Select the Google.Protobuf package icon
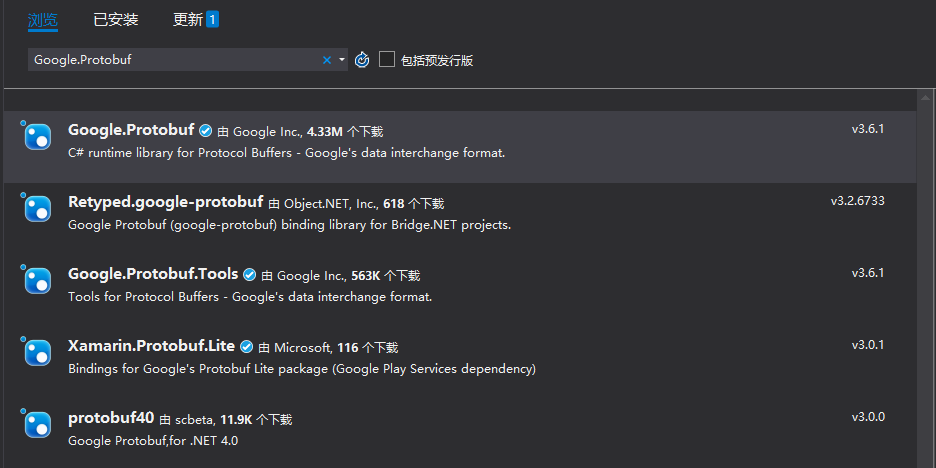The height and width of the screenshot is (468, 936). pos(38,137)
